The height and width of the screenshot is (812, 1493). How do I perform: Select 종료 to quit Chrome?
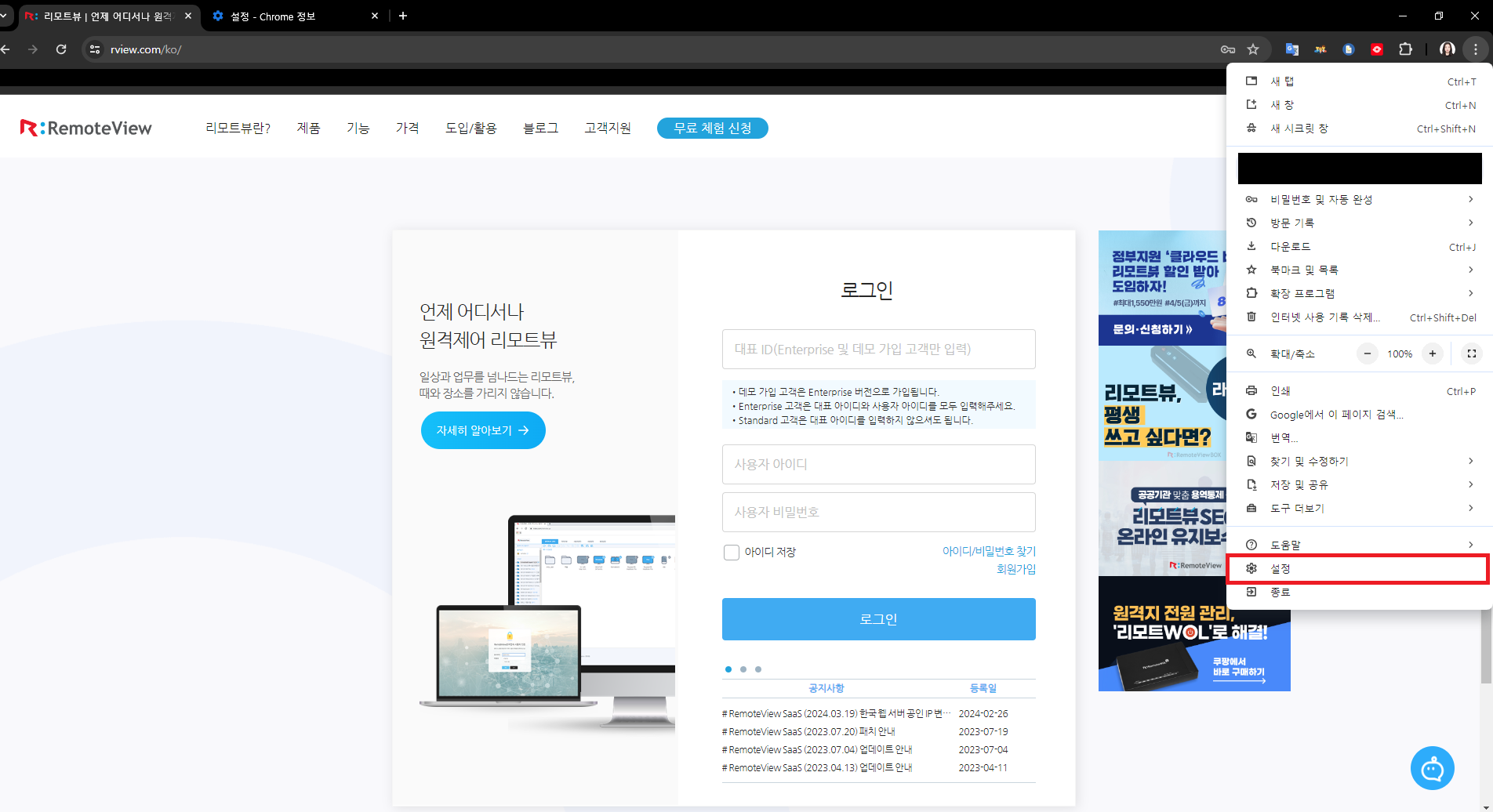pos(1360,592)
